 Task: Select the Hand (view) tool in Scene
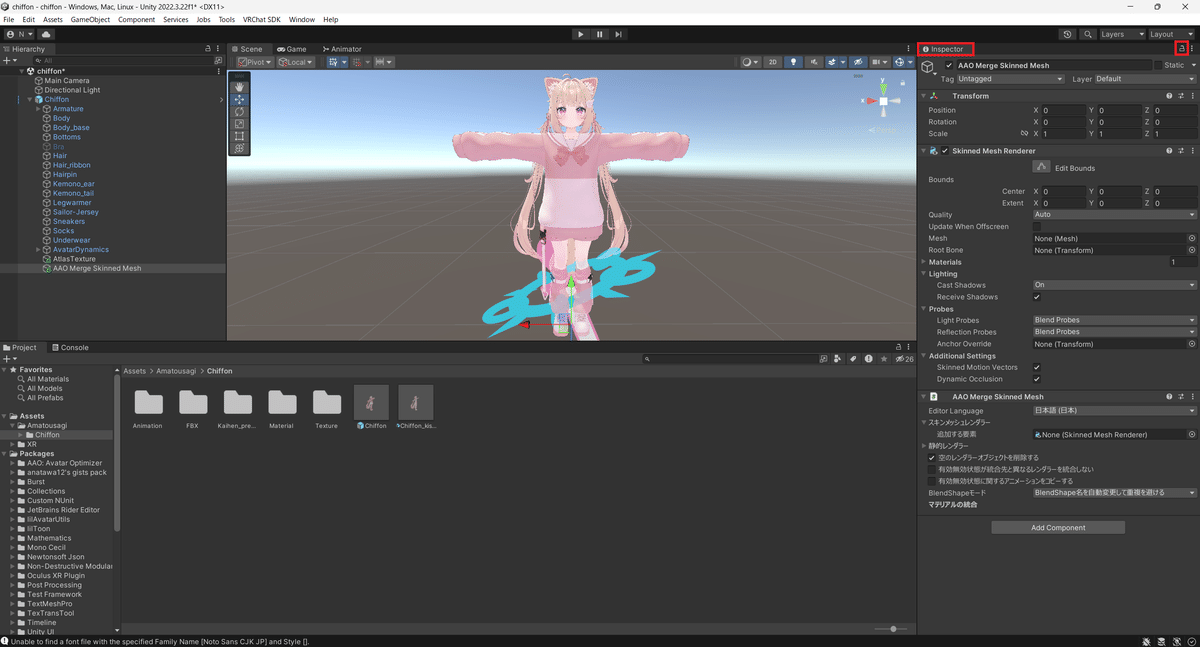point(239,87)
